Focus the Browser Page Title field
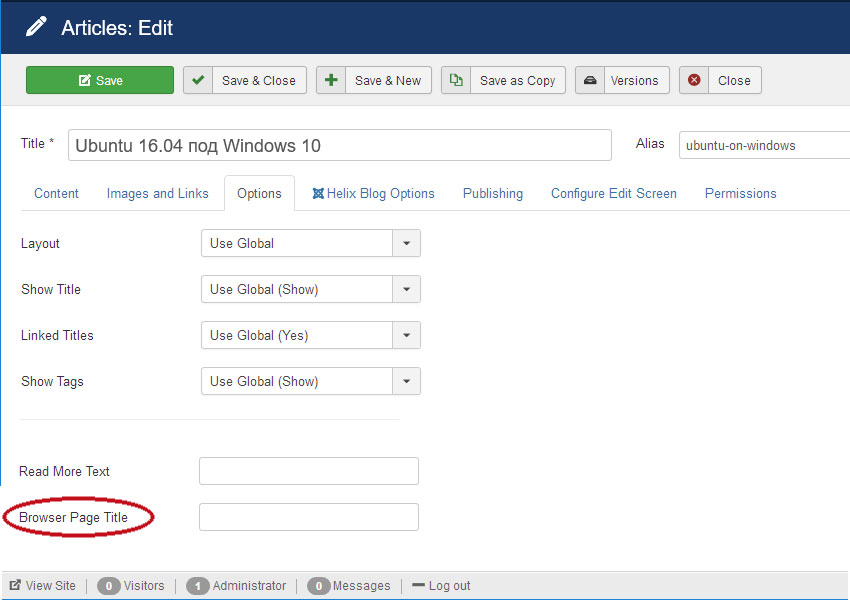The image size is (850, 600). click(x=309, y=517)
